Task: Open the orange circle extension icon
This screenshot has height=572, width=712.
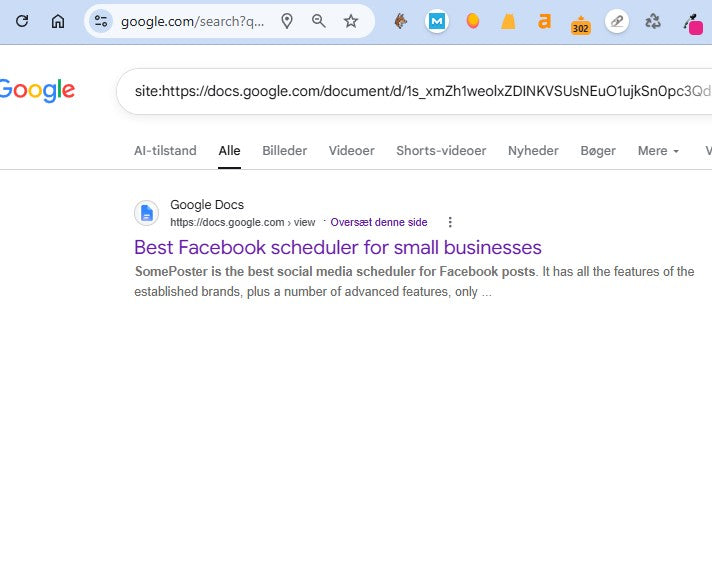Action: pos(473,21)
